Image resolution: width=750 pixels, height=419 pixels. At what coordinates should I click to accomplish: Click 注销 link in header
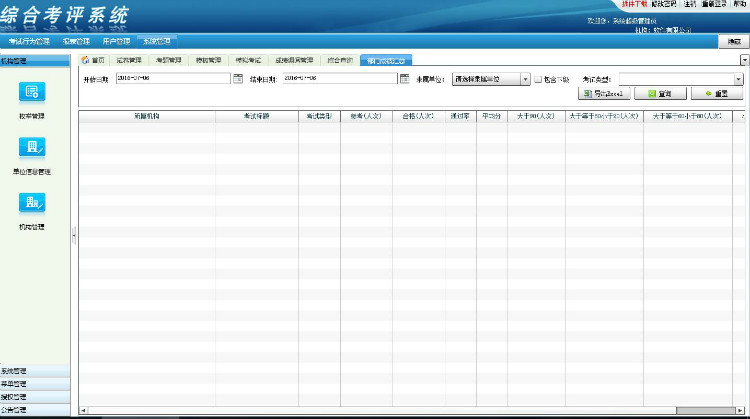(690, 4)
